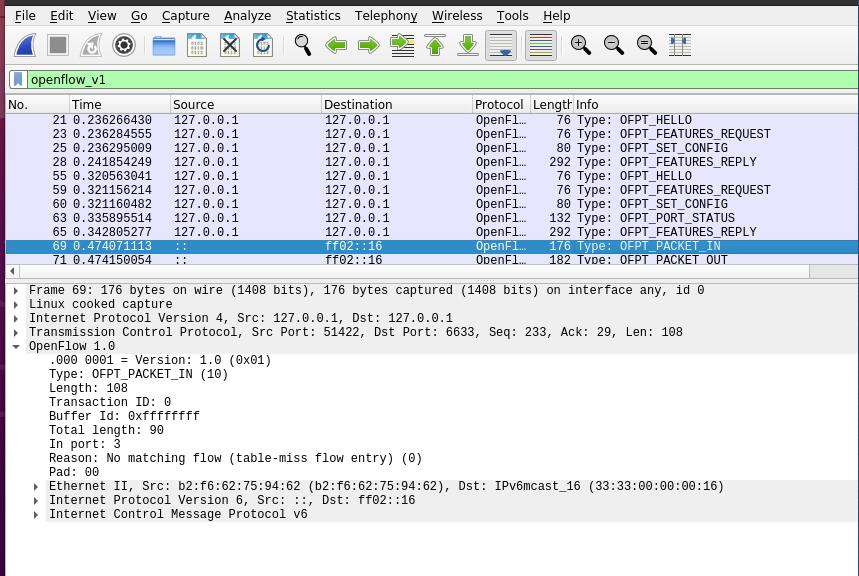The image size is (859, 576).
Task: Select packet 71 OFPT_PACKET_OUT row
Action: click(432, 260)
